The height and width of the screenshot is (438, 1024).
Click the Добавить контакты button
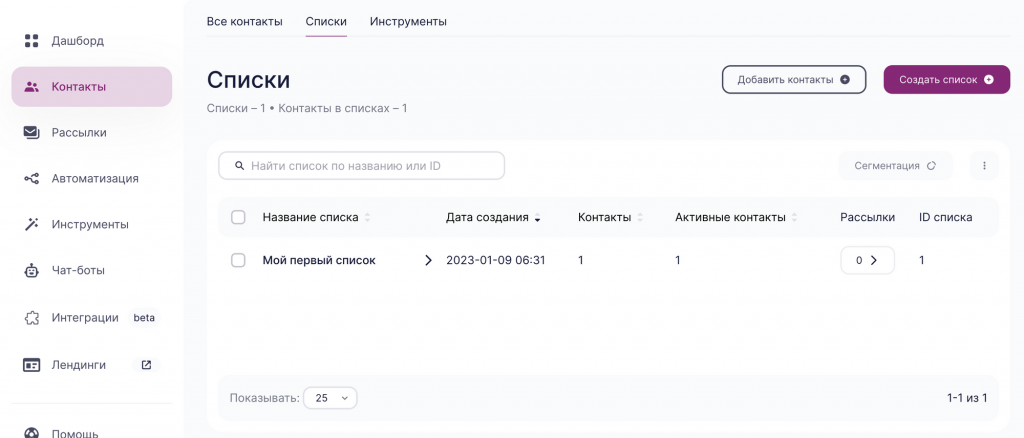tap(793, 80)
